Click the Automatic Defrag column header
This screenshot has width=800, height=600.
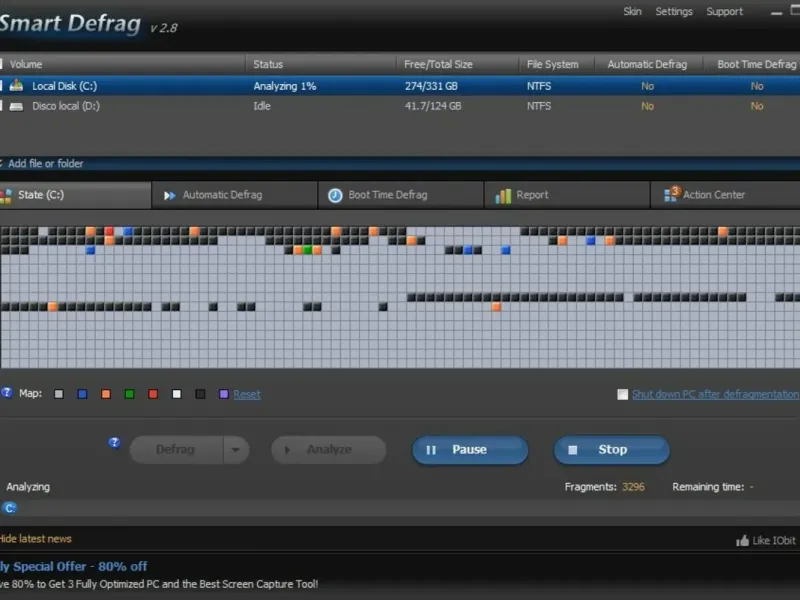[648, 64]
